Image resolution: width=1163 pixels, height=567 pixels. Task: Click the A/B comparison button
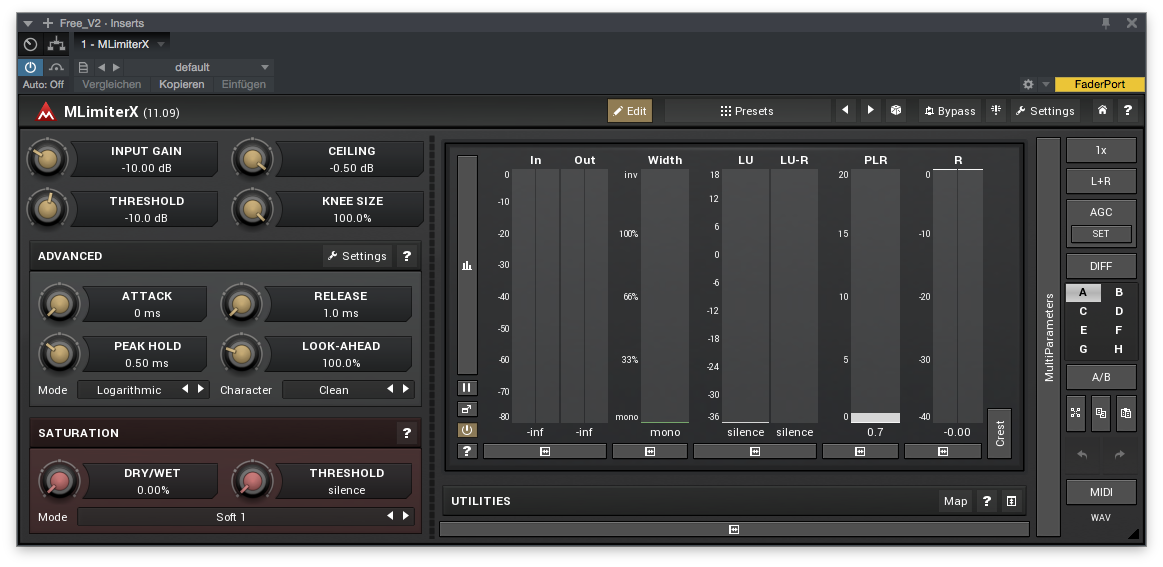(1101, 377)
